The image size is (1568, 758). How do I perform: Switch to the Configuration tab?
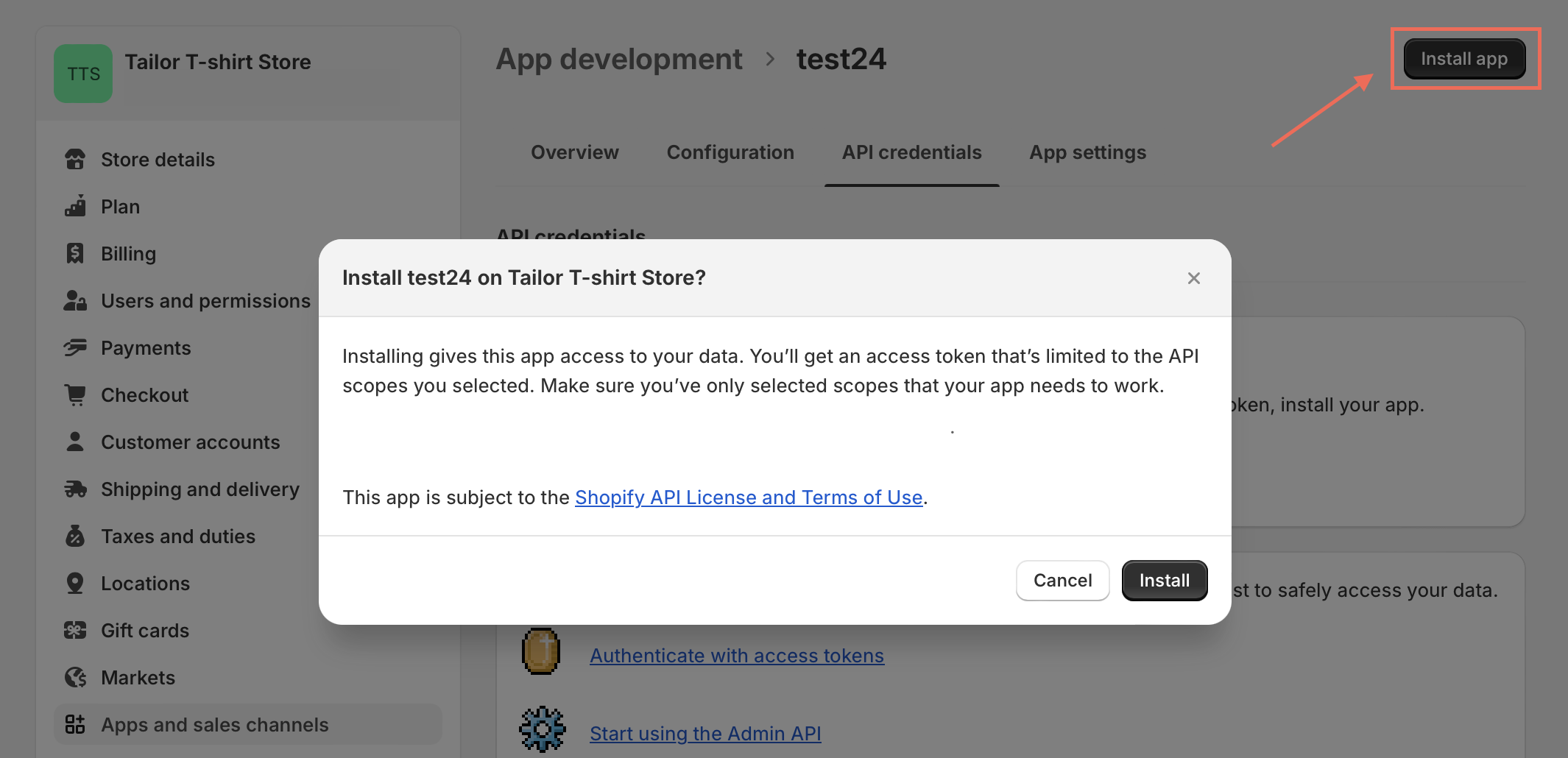click(730, 152)
